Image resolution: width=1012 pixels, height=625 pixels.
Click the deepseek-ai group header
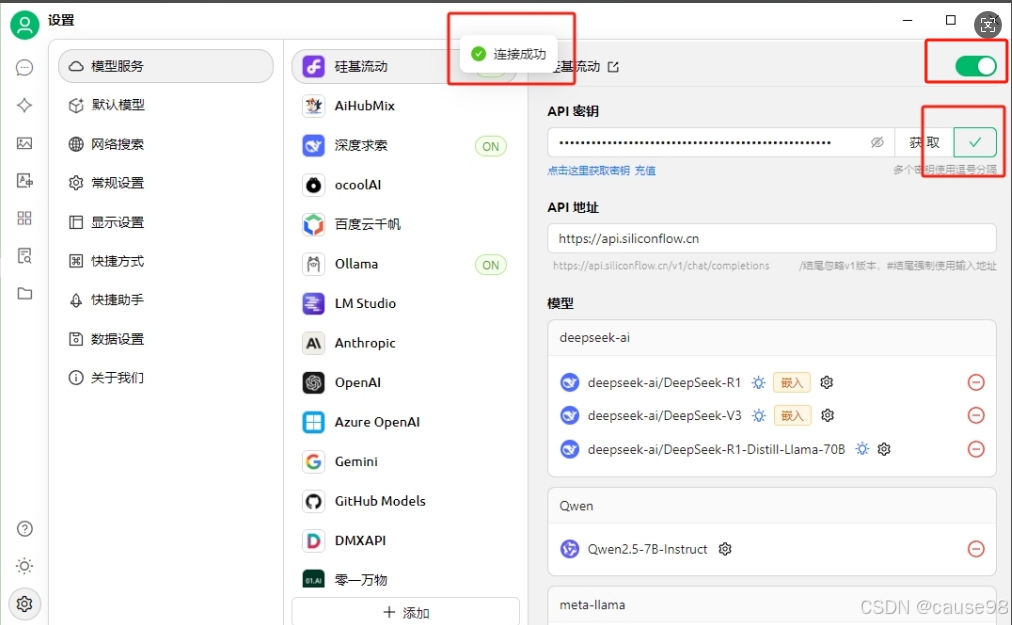[x=771, y=338]
